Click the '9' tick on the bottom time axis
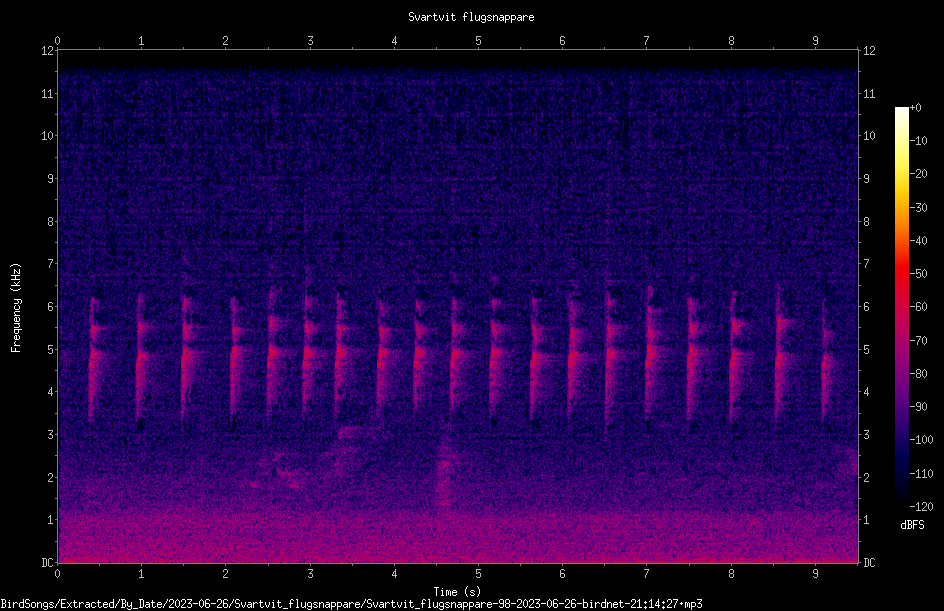 point(815,574)
